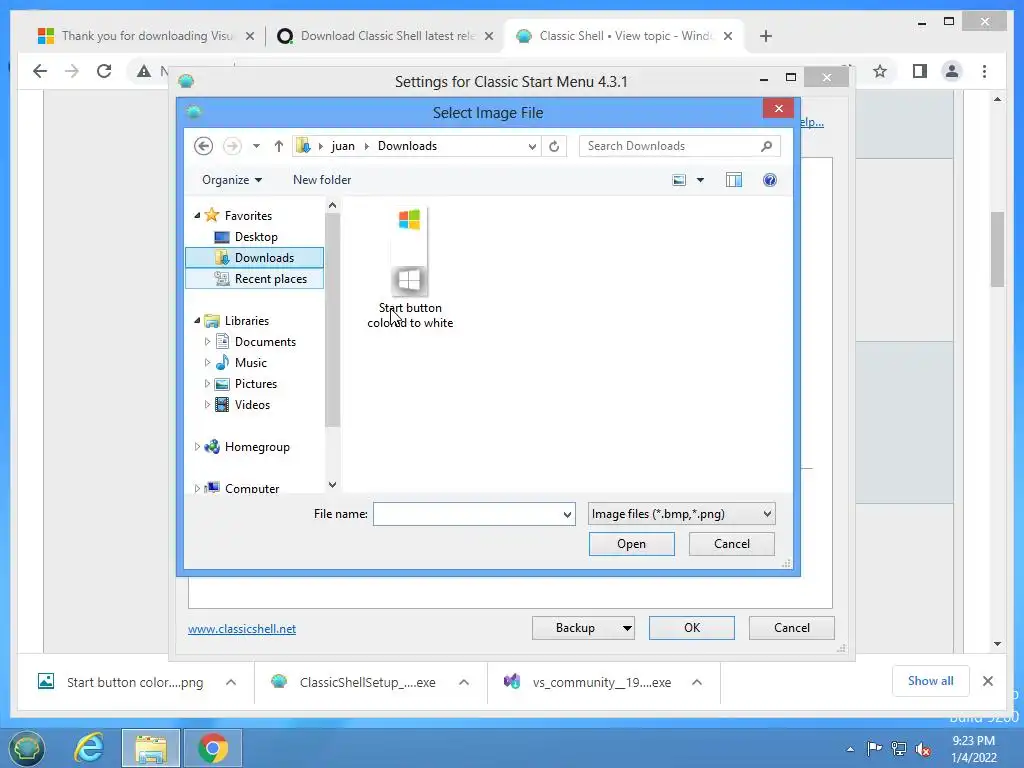Select Desktop in the navigation pane
This screenshot has width=1024, height=768.
click(256, 236)
